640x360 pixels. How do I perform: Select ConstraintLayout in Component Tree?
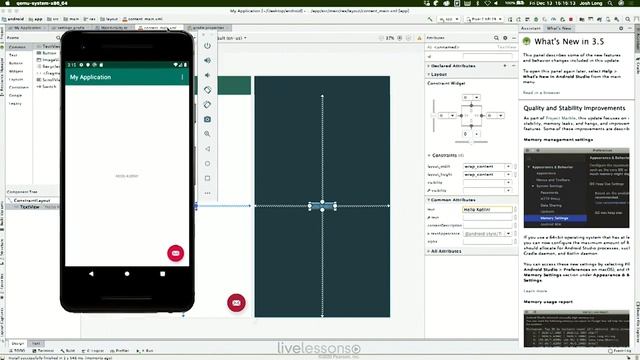coord(31,200)
